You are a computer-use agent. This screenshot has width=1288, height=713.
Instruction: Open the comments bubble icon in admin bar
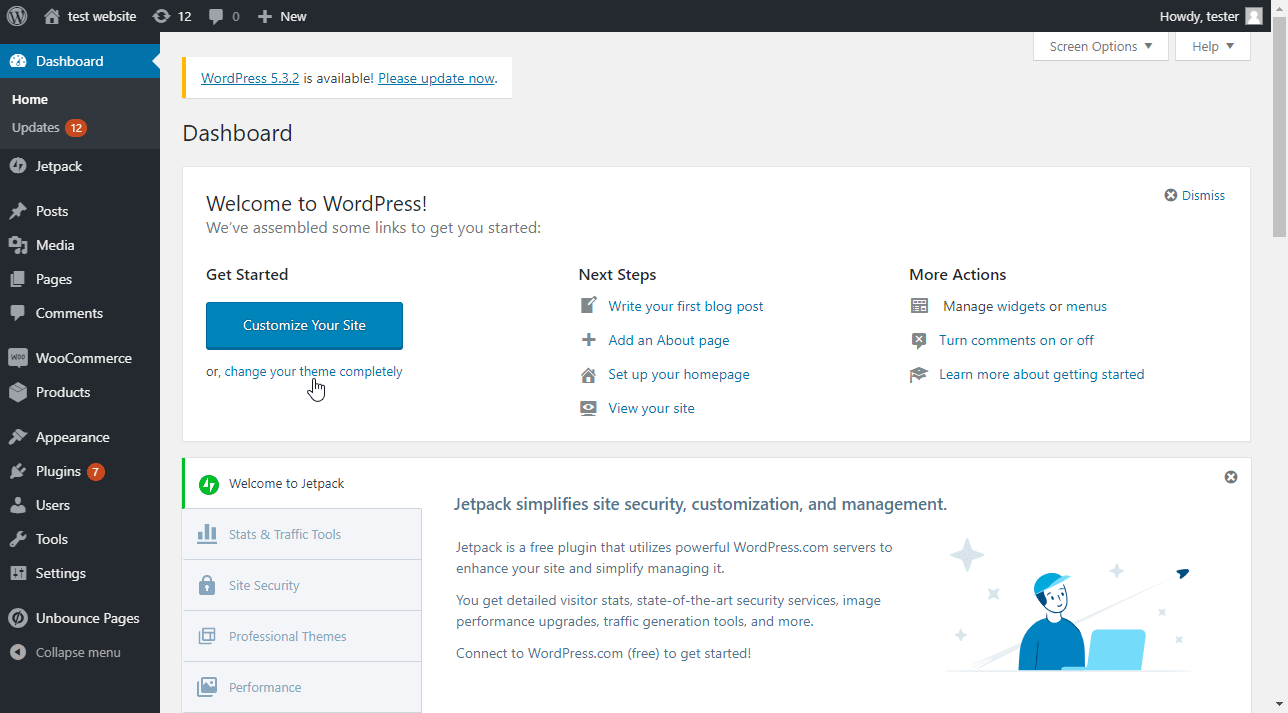(x=216, y=17)
